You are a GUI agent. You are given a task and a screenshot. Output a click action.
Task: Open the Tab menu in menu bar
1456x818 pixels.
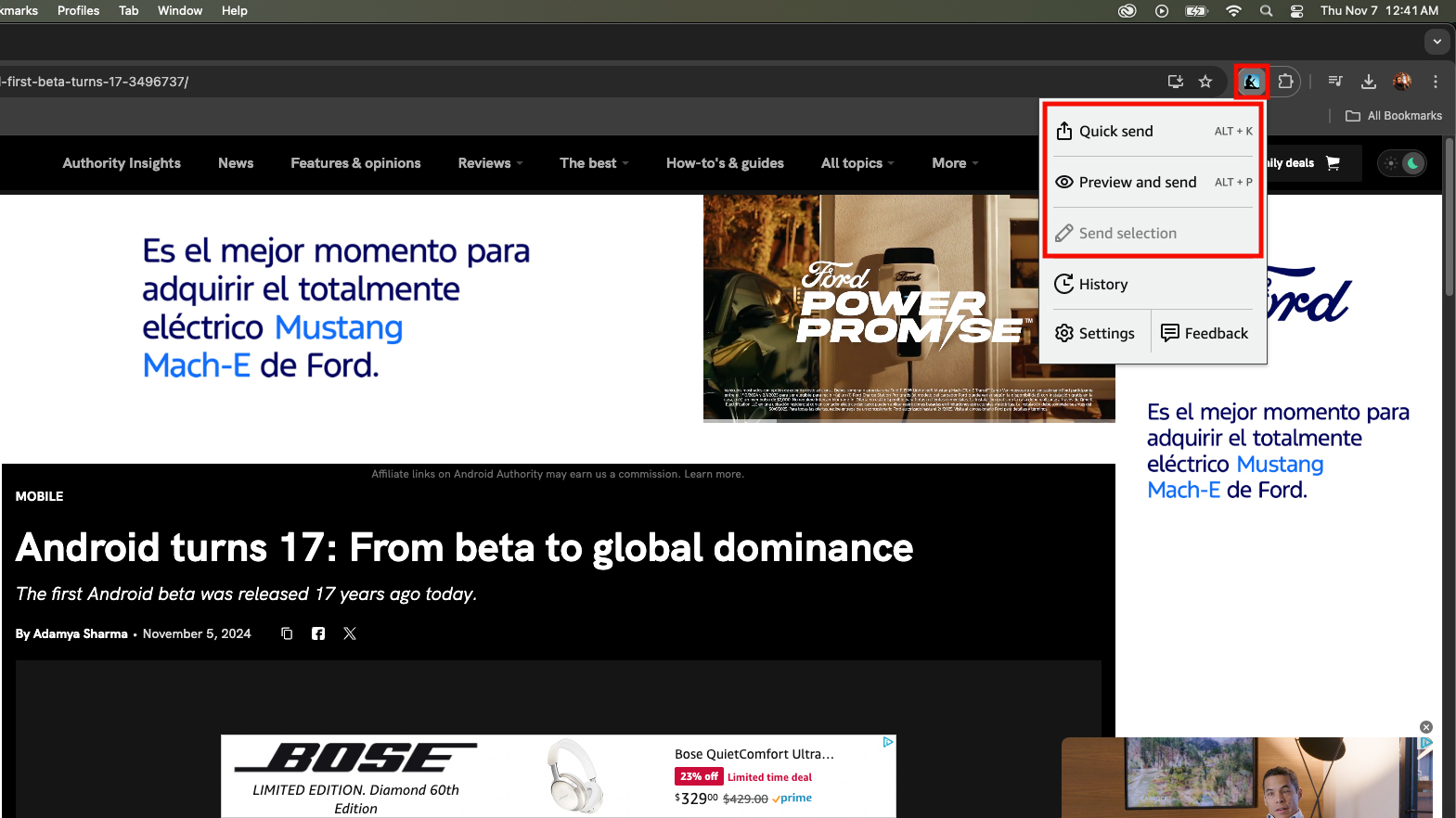[x=129, y=10]
